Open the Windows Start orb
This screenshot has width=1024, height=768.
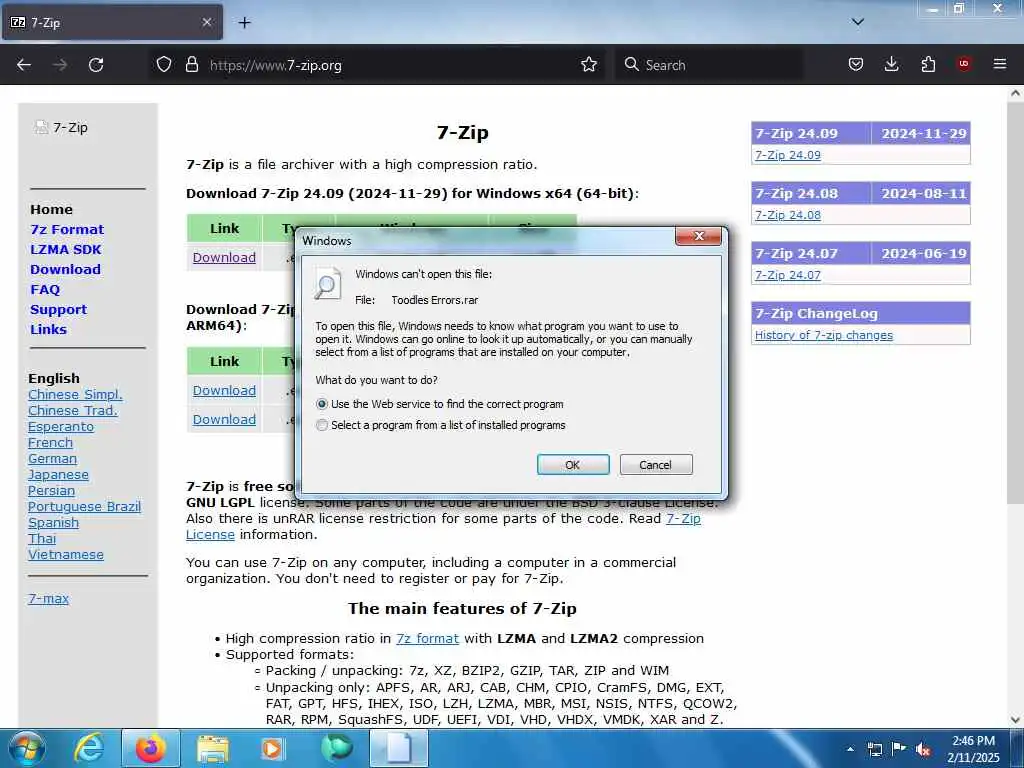pos(27,748)
